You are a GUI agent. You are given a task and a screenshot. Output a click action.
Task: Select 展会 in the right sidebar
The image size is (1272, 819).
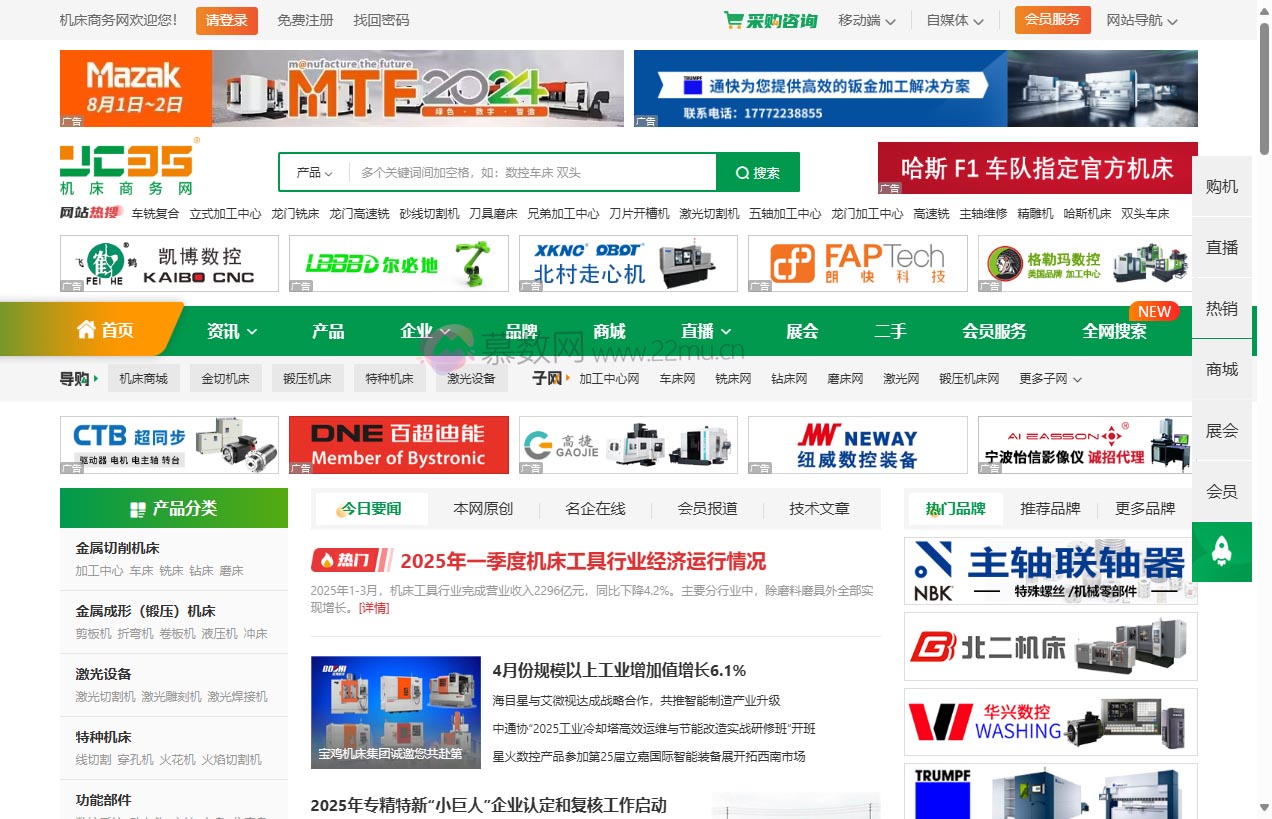[1222, 430]
